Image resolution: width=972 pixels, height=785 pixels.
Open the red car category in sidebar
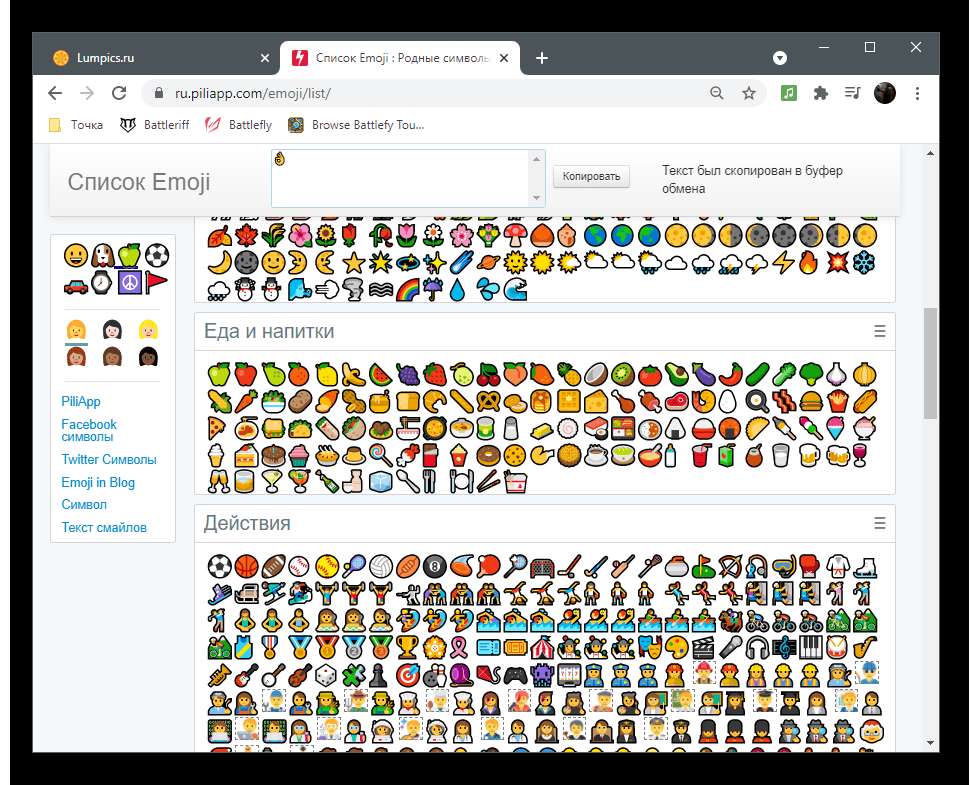(x=75, y=283)
